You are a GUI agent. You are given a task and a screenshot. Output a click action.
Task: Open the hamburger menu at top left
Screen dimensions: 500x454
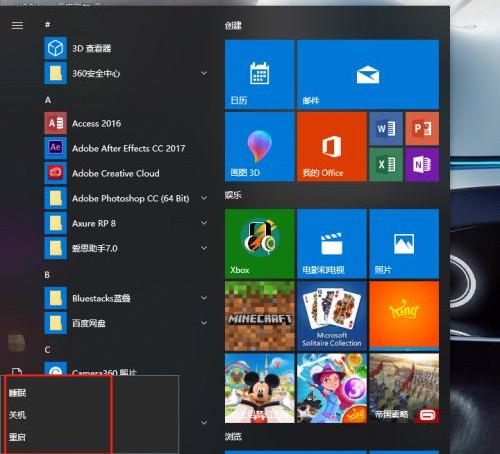[x=17, y=25]
